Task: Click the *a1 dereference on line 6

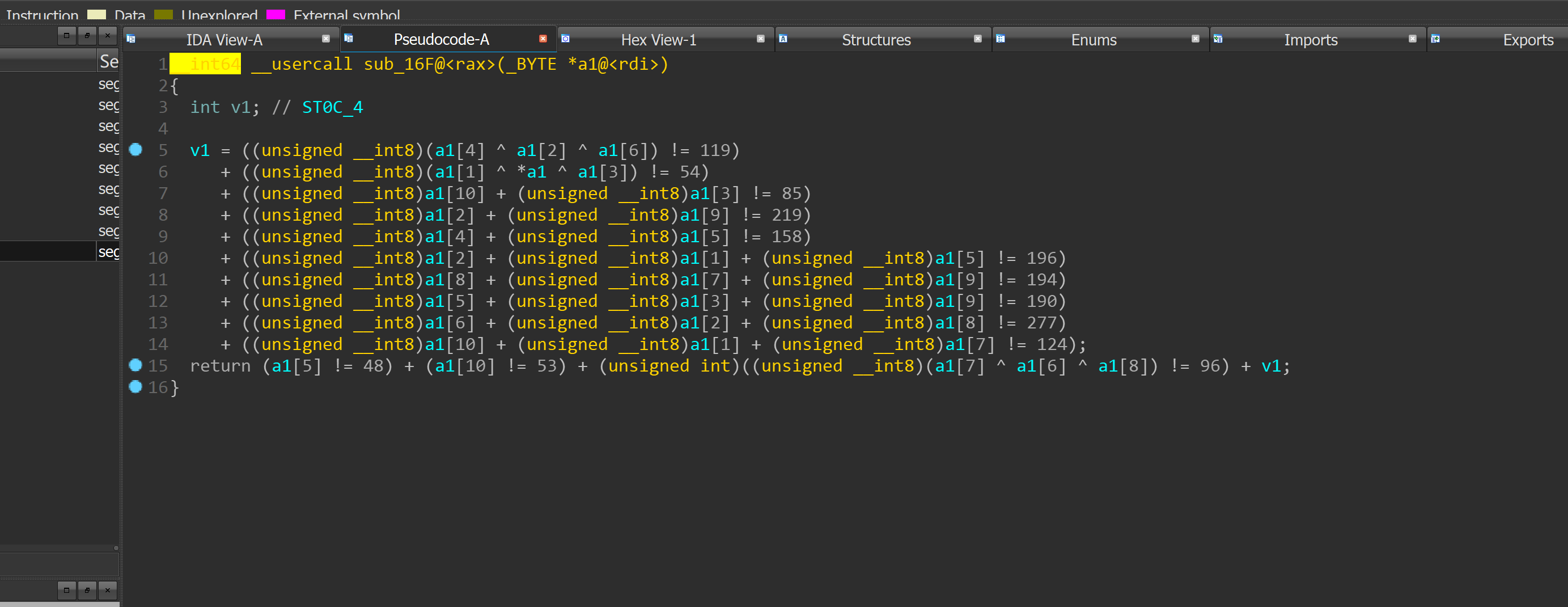Action: point(531,172)
